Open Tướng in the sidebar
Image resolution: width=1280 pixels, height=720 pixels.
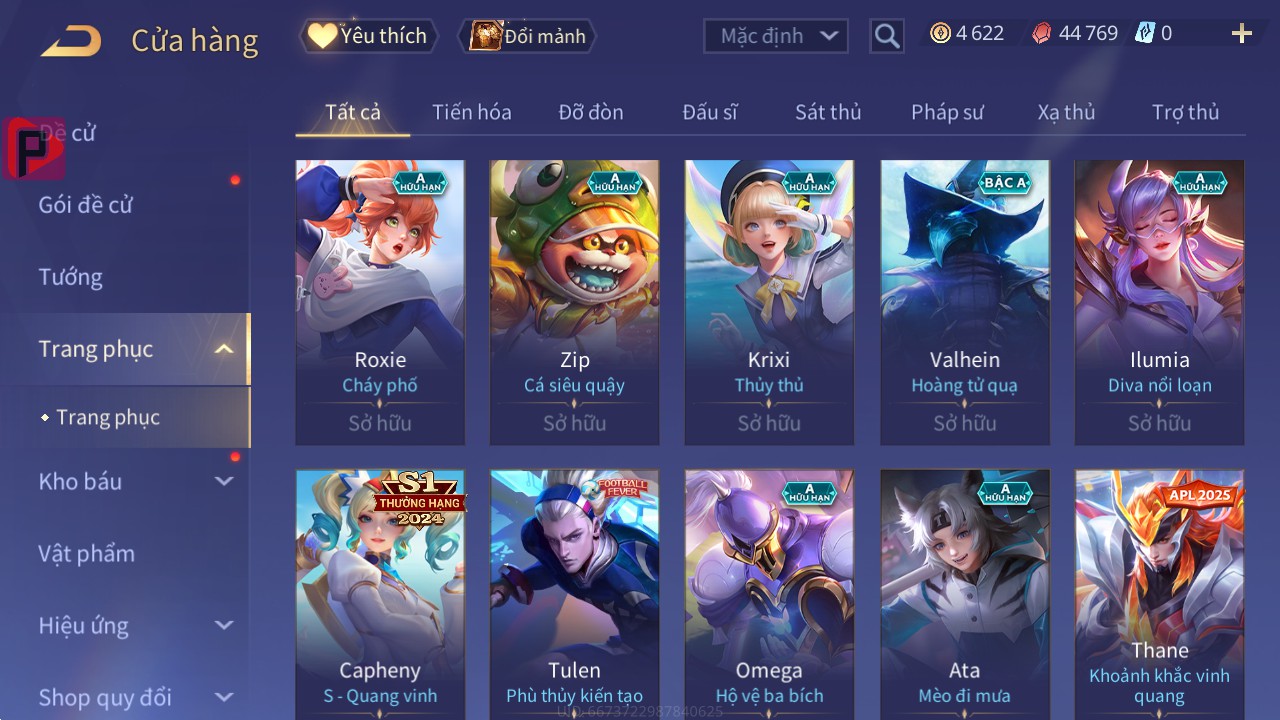[x=71, y=277]
